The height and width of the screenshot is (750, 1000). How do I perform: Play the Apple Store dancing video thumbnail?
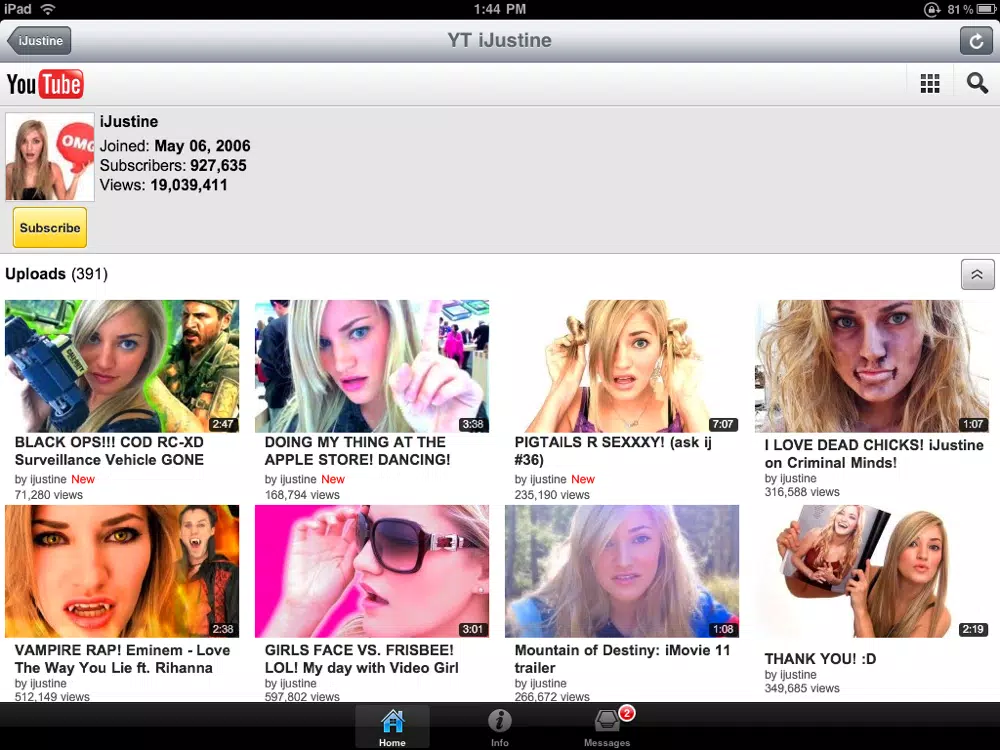coord(372,366)
